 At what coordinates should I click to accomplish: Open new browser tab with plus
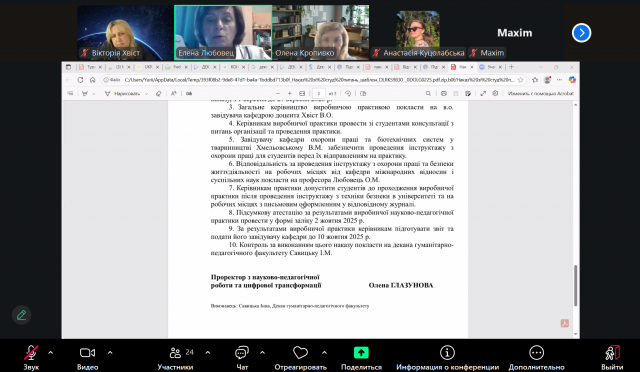coord(511,67)
